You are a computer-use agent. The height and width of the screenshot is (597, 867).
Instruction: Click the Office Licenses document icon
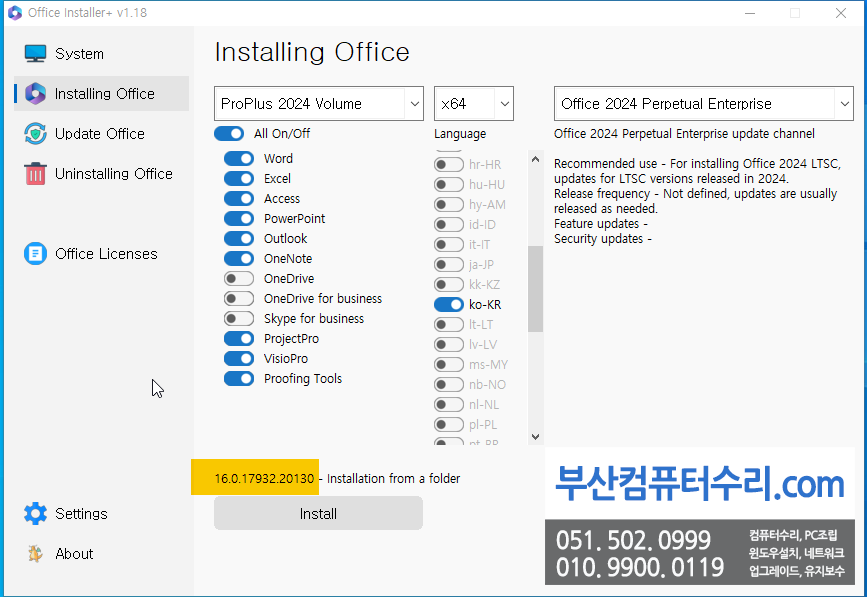click(35, 254)
